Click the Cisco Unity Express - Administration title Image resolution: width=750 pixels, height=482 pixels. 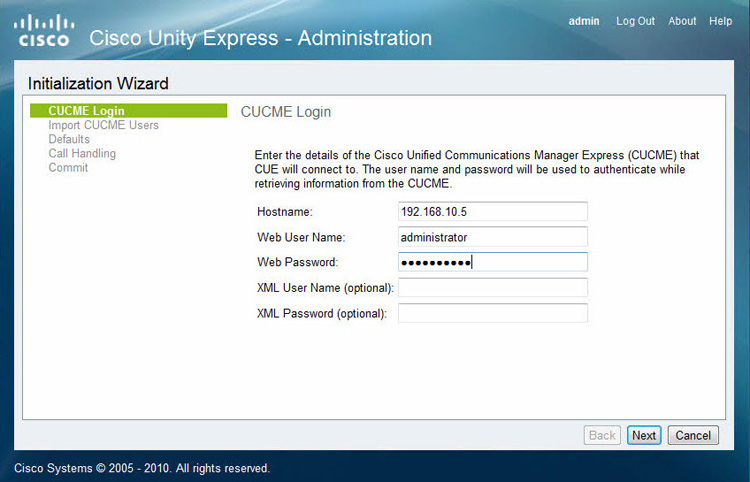coord(260,38)
